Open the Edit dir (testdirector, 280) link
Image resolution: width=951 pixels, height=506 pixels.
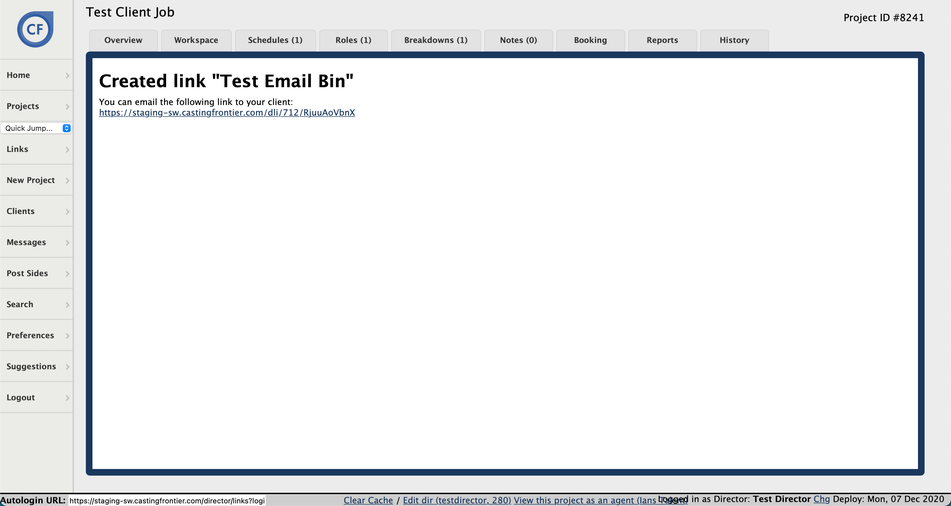457,501
